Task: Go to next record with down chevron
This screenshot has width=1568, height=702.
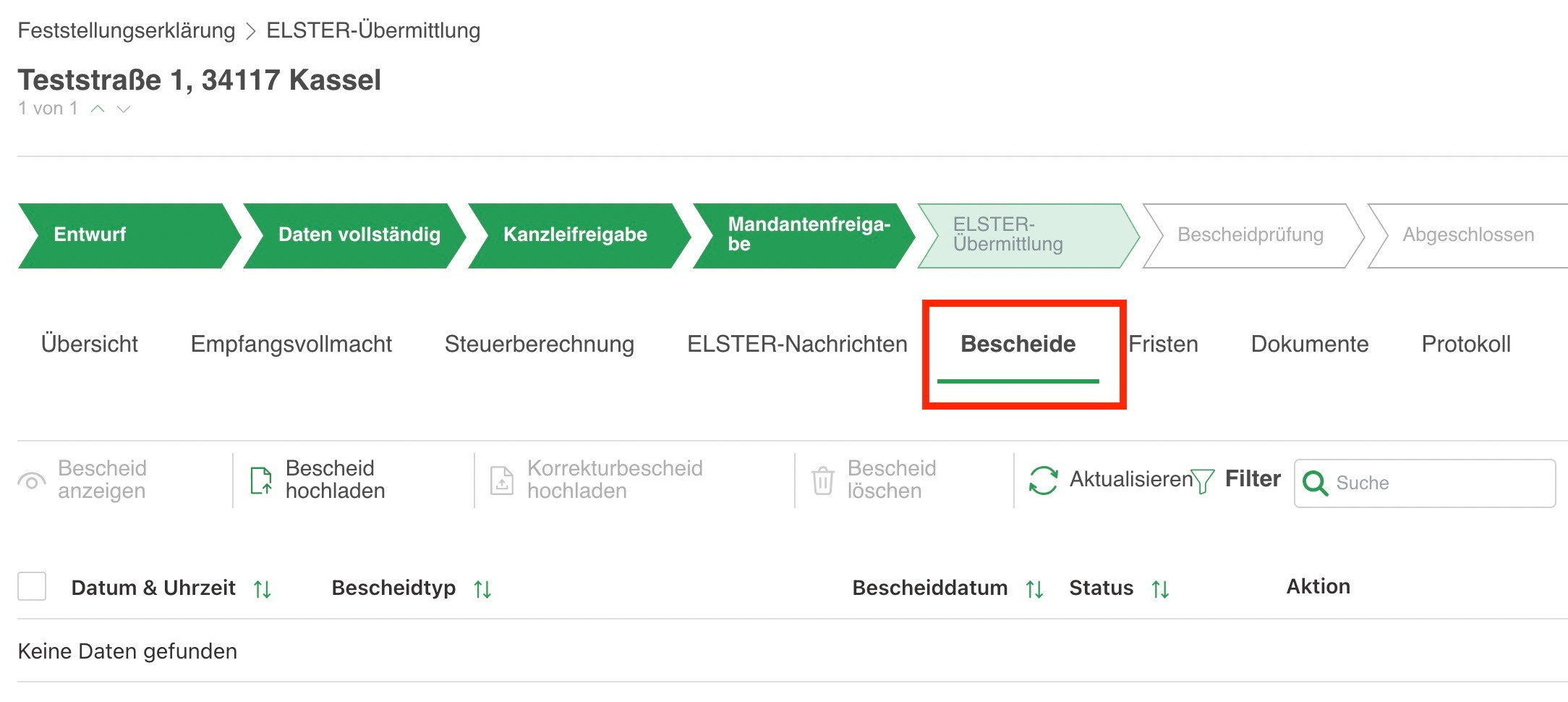Action: pos(124,109)
